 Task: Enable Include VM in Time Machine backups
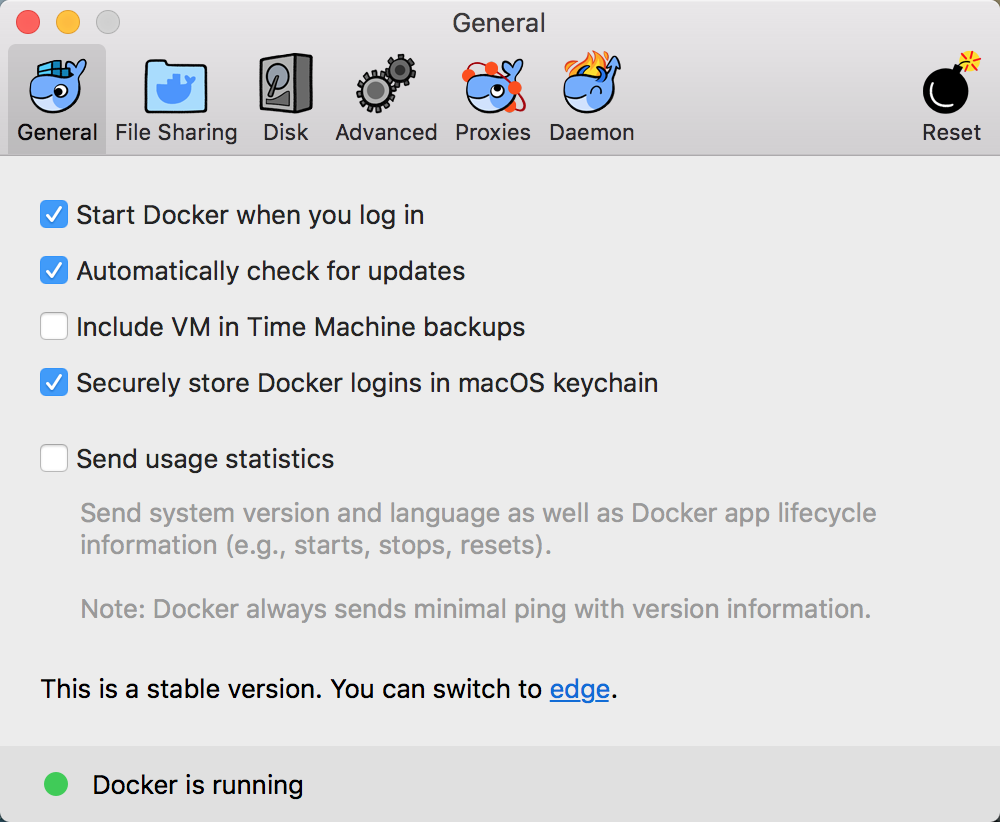point(53,326)
